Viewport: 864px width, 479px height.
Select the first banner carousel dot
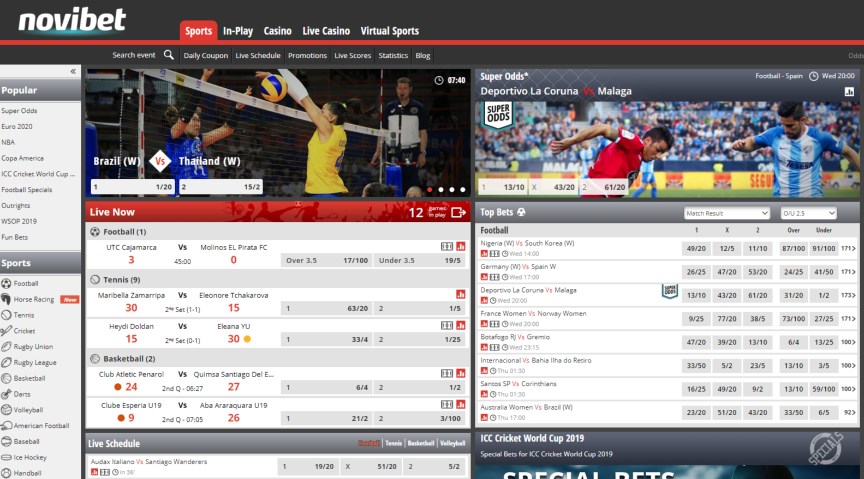(x=430, y=190)
